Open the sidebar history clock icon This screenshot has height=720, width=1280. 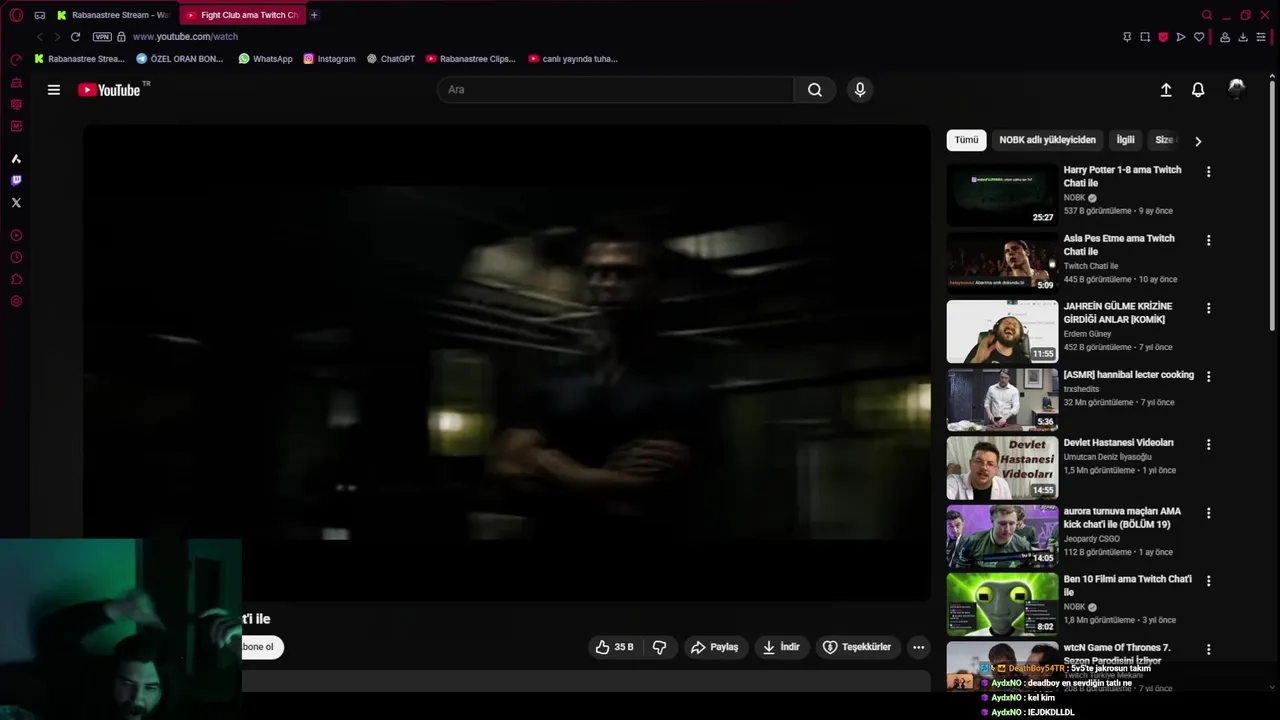point(16,258)
